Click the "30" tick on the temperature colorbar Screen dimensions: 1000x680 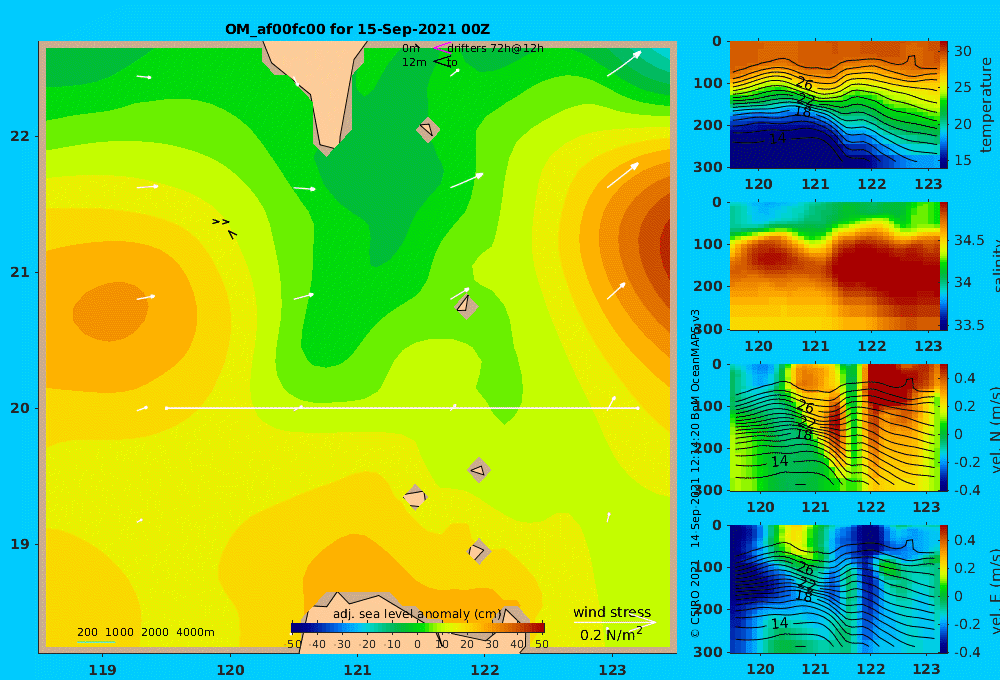pyautogui.click(x=962, y=51)
